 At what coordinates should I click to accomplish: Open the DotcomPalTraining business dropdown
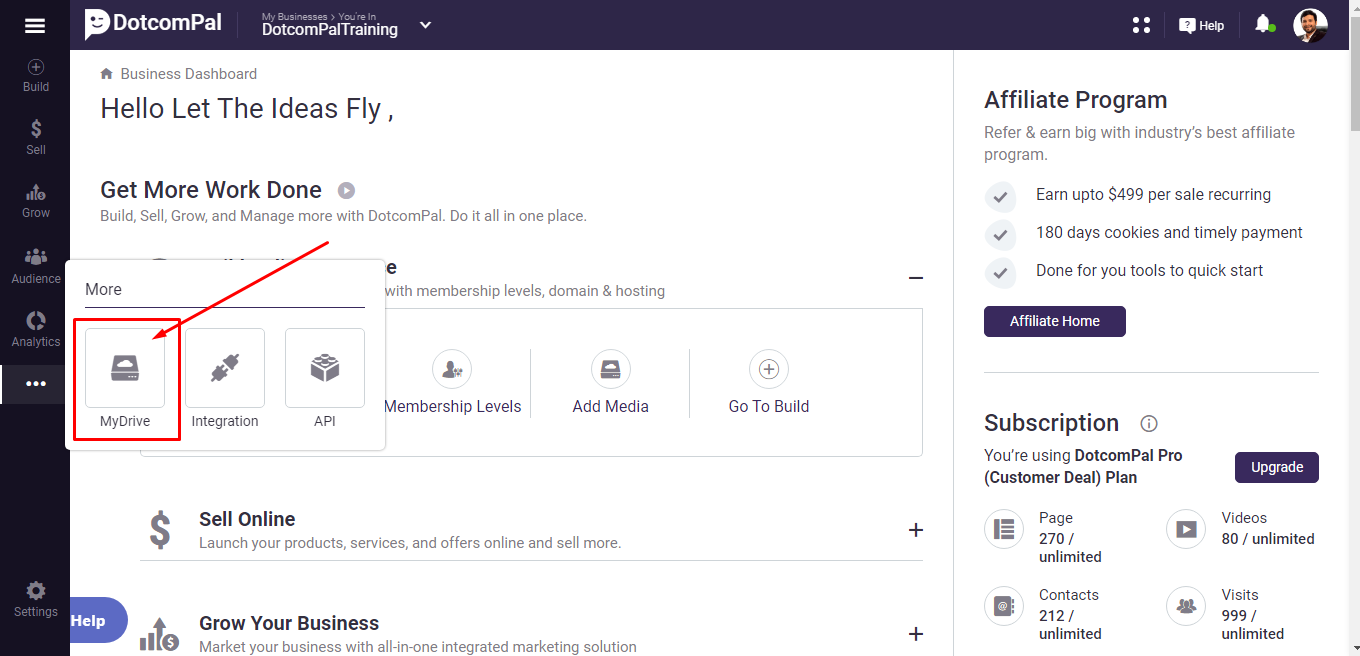(426, 25)
